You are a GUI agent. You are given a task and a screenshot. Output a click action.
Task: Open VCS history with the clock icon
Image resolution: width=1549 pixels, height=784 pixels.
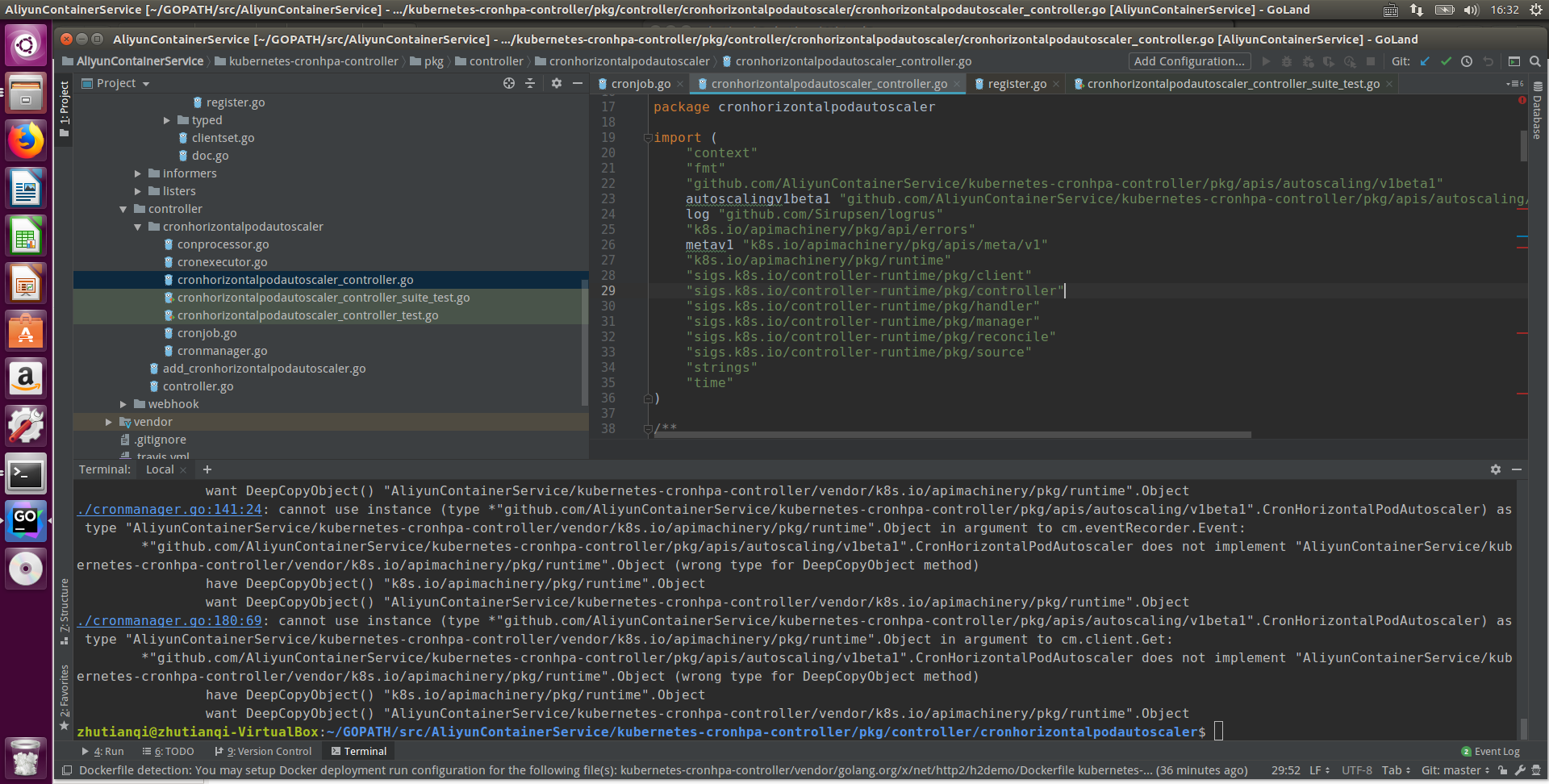[1467, 62]
